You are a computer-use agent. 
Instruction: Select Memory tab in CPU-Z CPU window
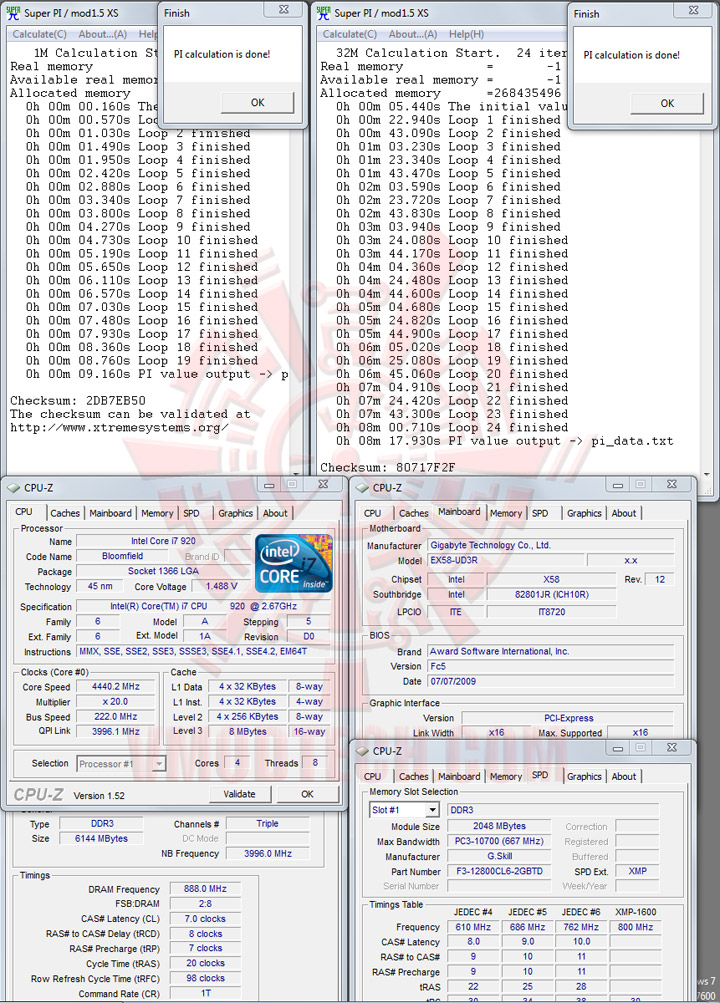157,513
